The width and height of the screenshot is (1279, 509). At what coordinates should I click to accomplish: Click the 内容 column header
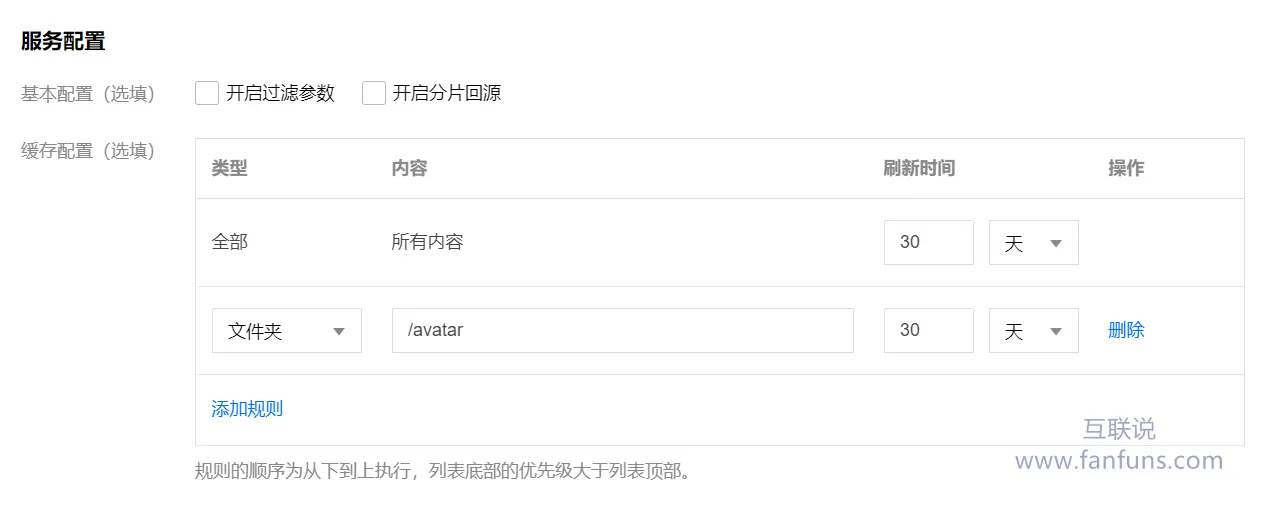(410, 168)
